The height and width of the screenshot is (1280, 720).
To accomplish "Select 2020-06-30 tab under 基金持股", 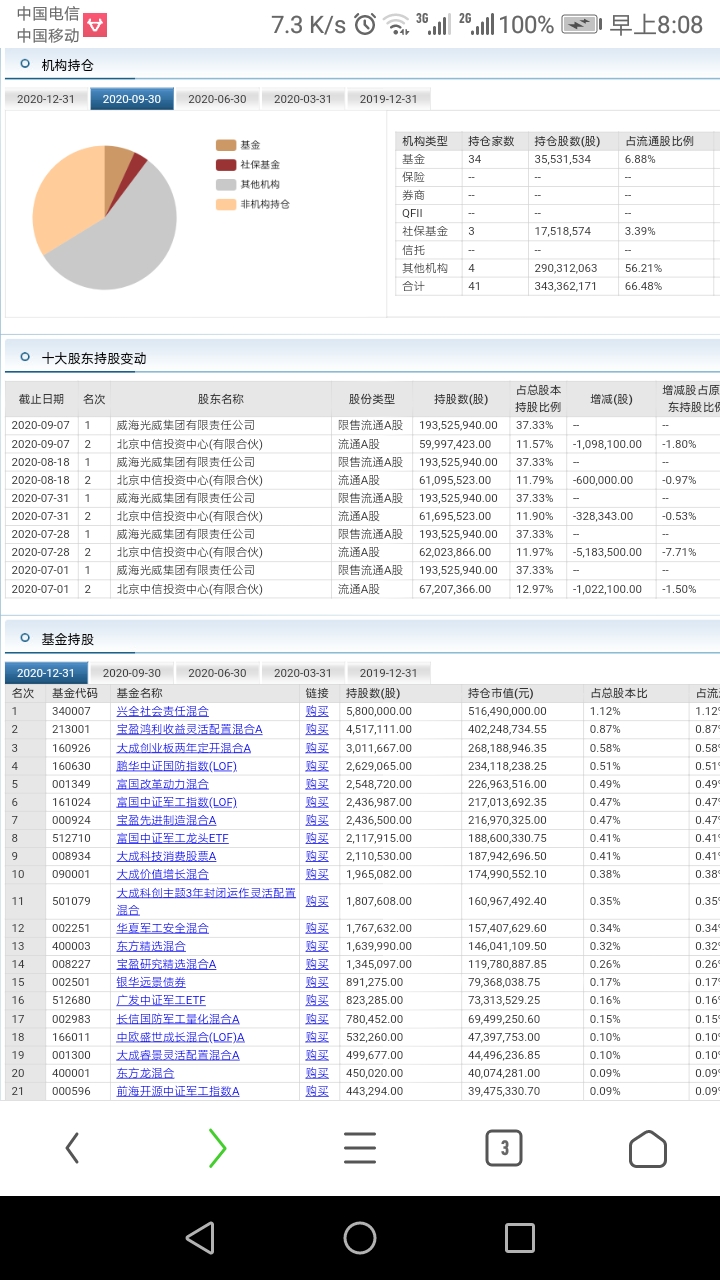I will [x=217, y=673].
